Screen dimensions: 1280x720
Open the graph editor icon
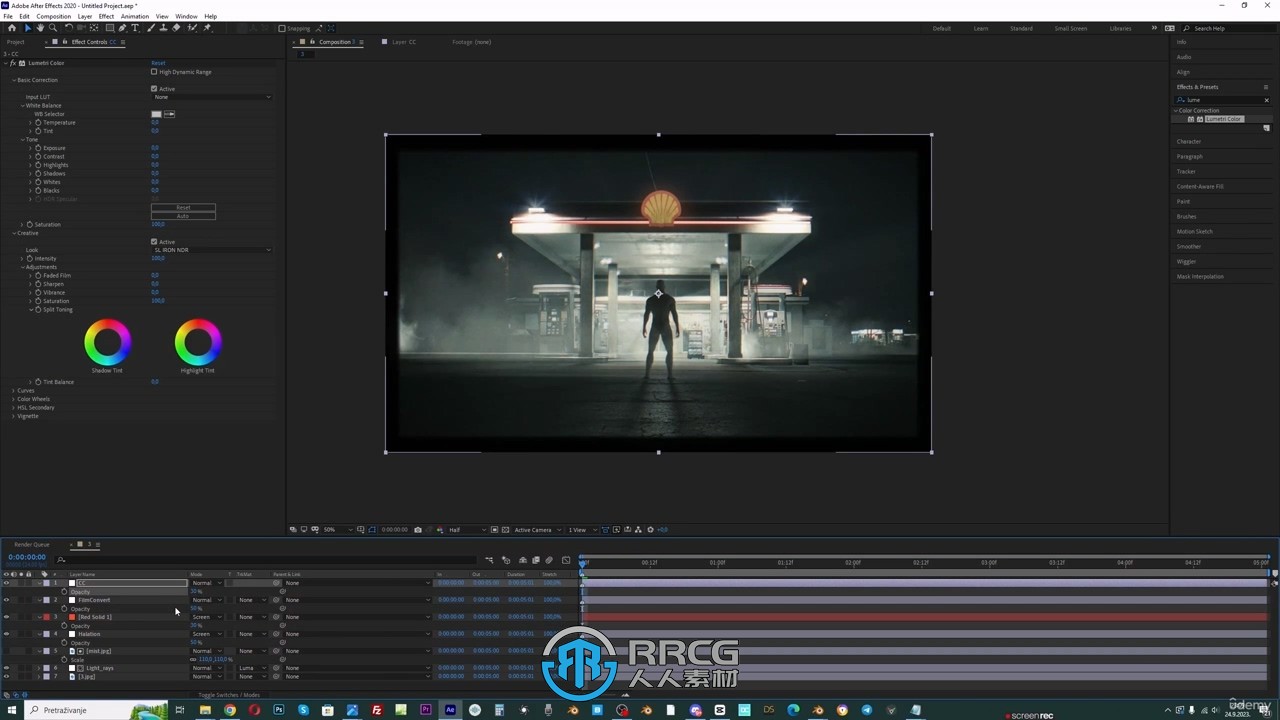pos(566,560)
